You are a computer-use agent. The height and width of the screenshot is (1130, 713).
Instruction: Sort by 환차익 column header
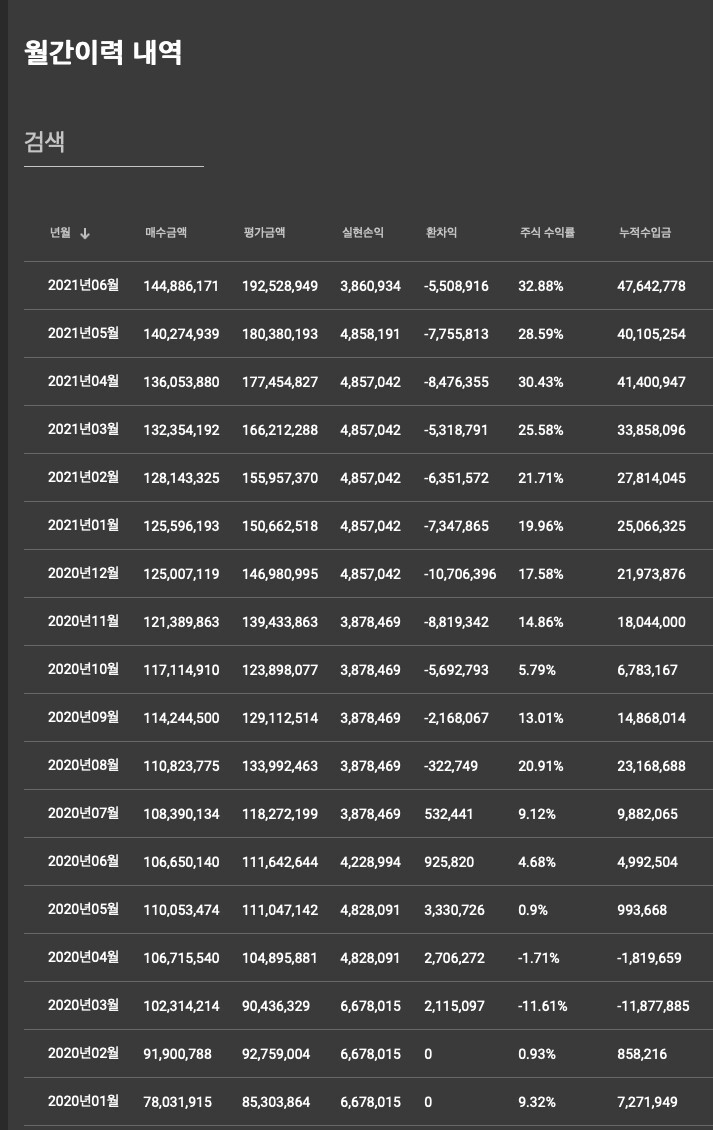point(441,233)
